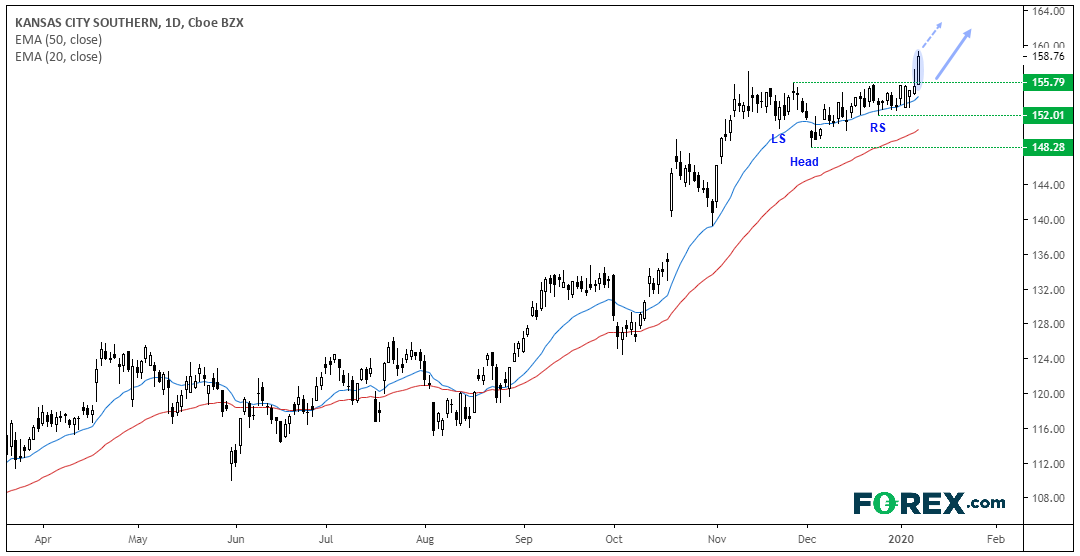Click the KANSAS CITY SOUTHERN chart title
The image size is (1080, 556).
point(128,23)
